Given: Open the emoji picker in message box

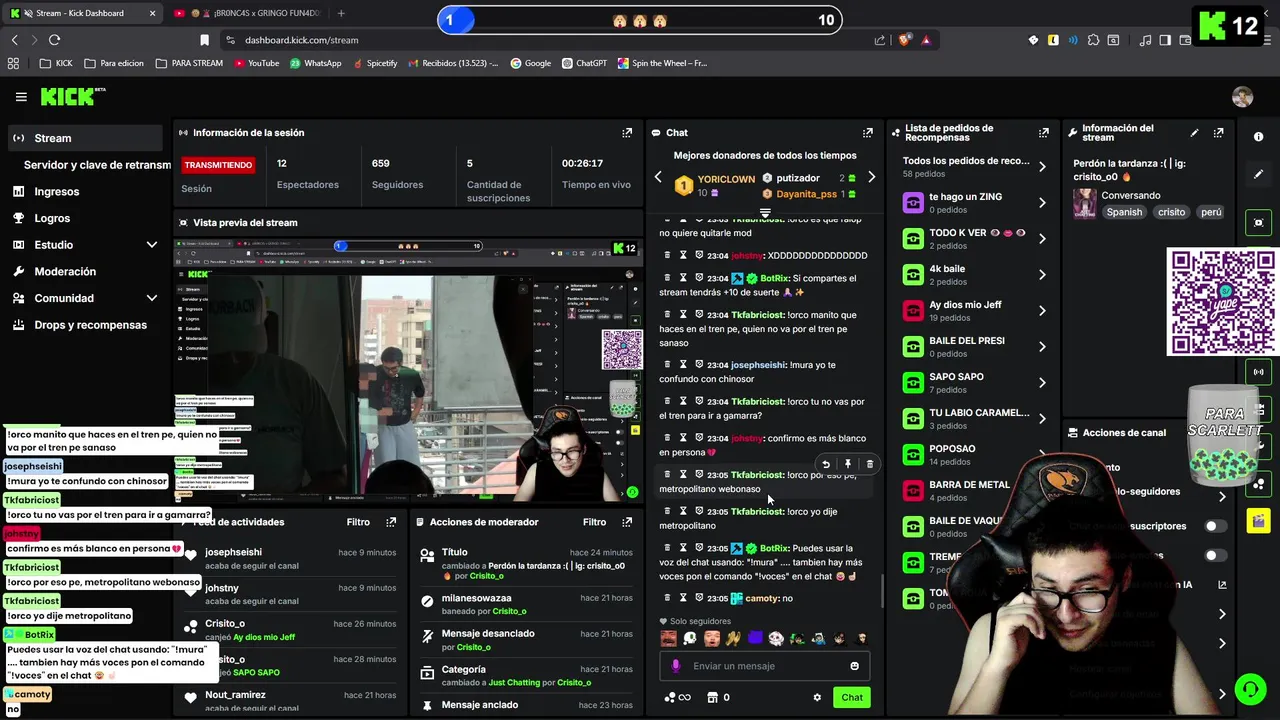Looking at the screenshot, I should [x=854, y=666].
